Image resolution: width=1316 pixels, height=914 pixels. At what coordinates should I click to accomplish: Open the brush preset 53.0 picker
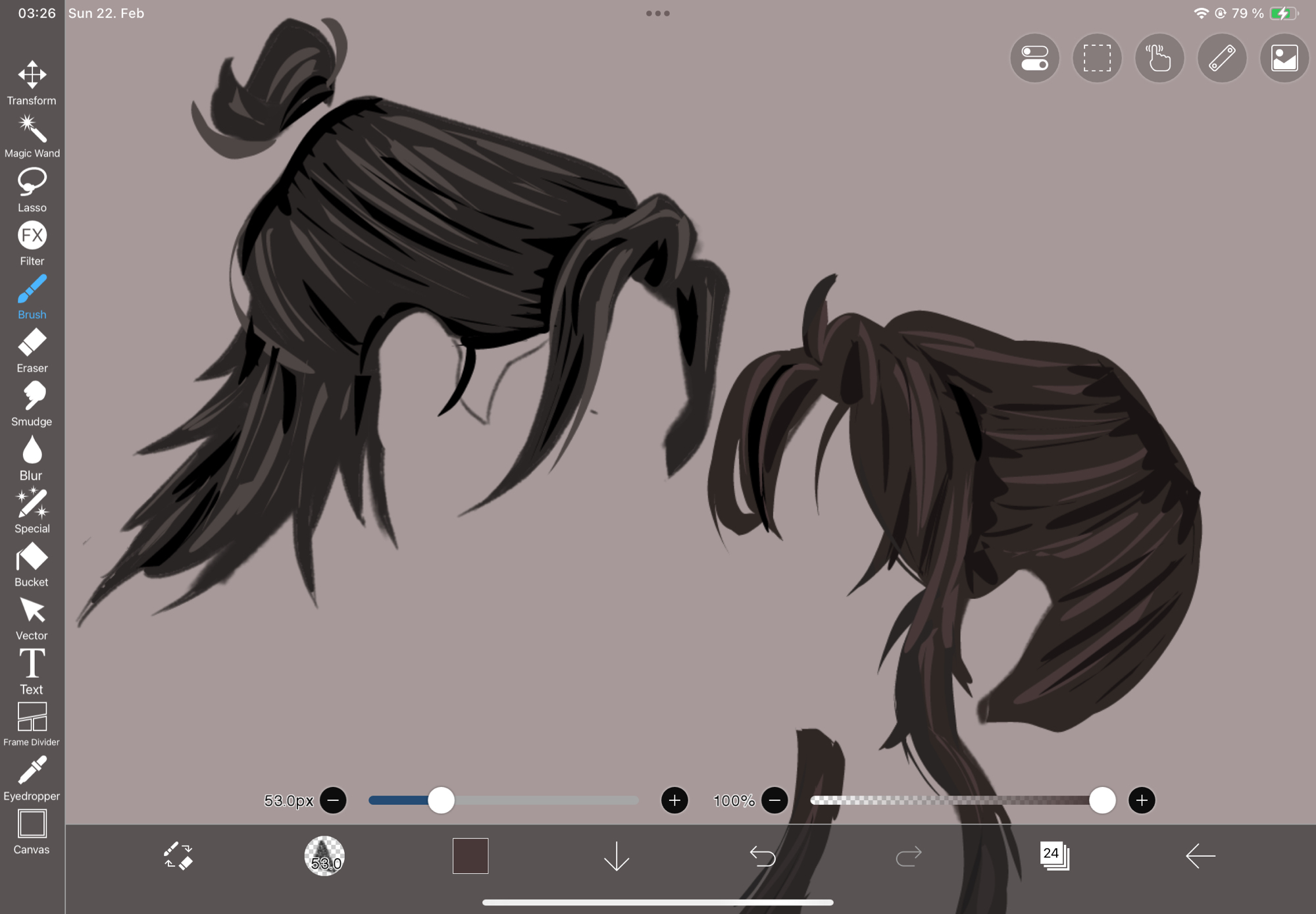[x=324, y=856]
